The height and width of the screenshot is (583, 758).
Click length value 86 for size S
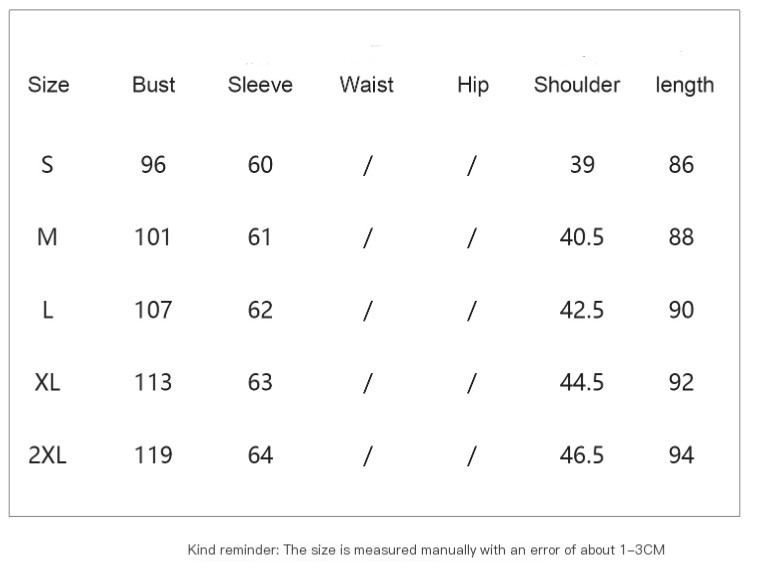(x=681, y=164)
